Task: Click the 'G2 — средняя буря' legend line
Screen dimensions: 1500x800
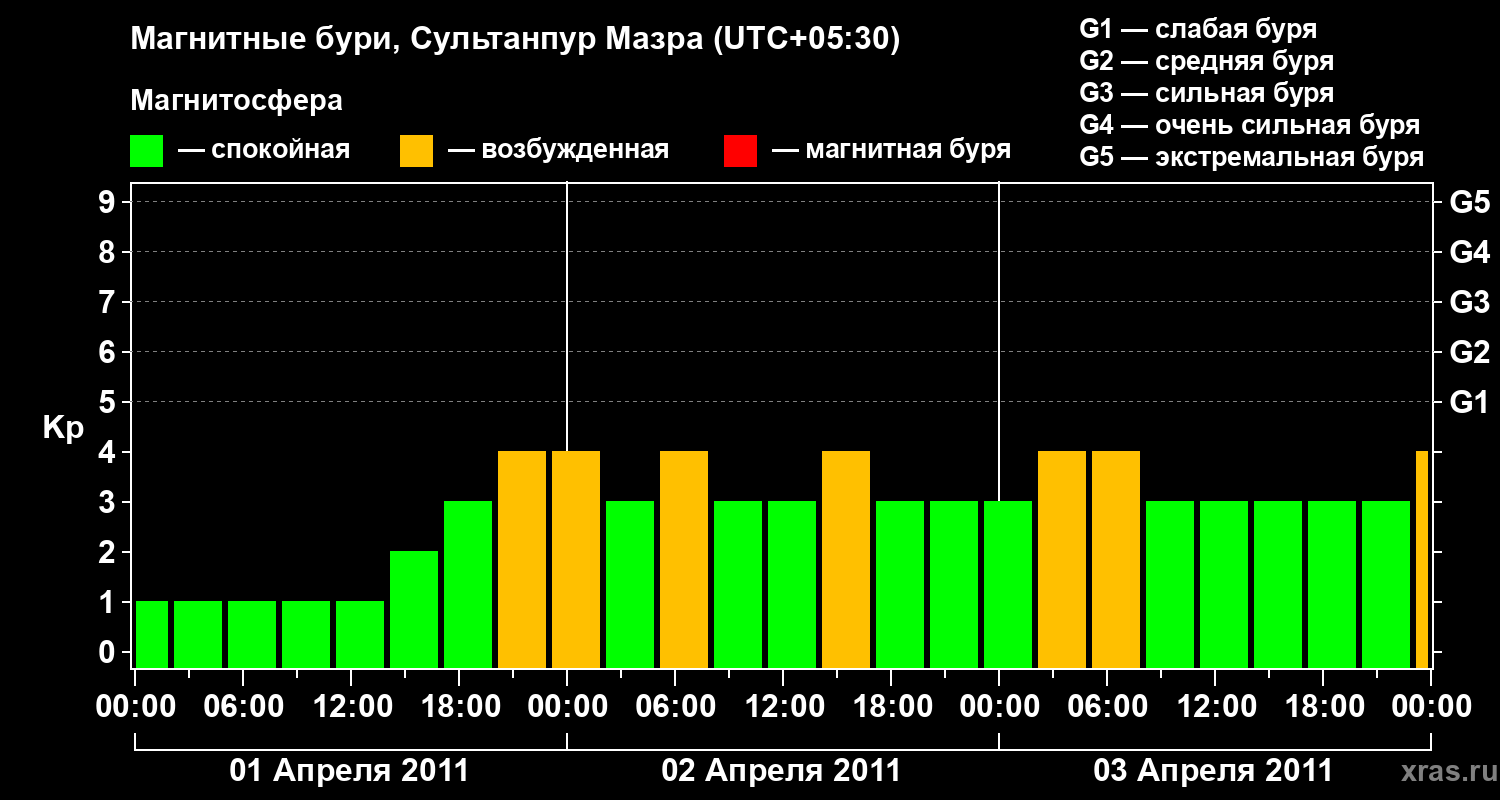Action: click(x=1207, y=61)
